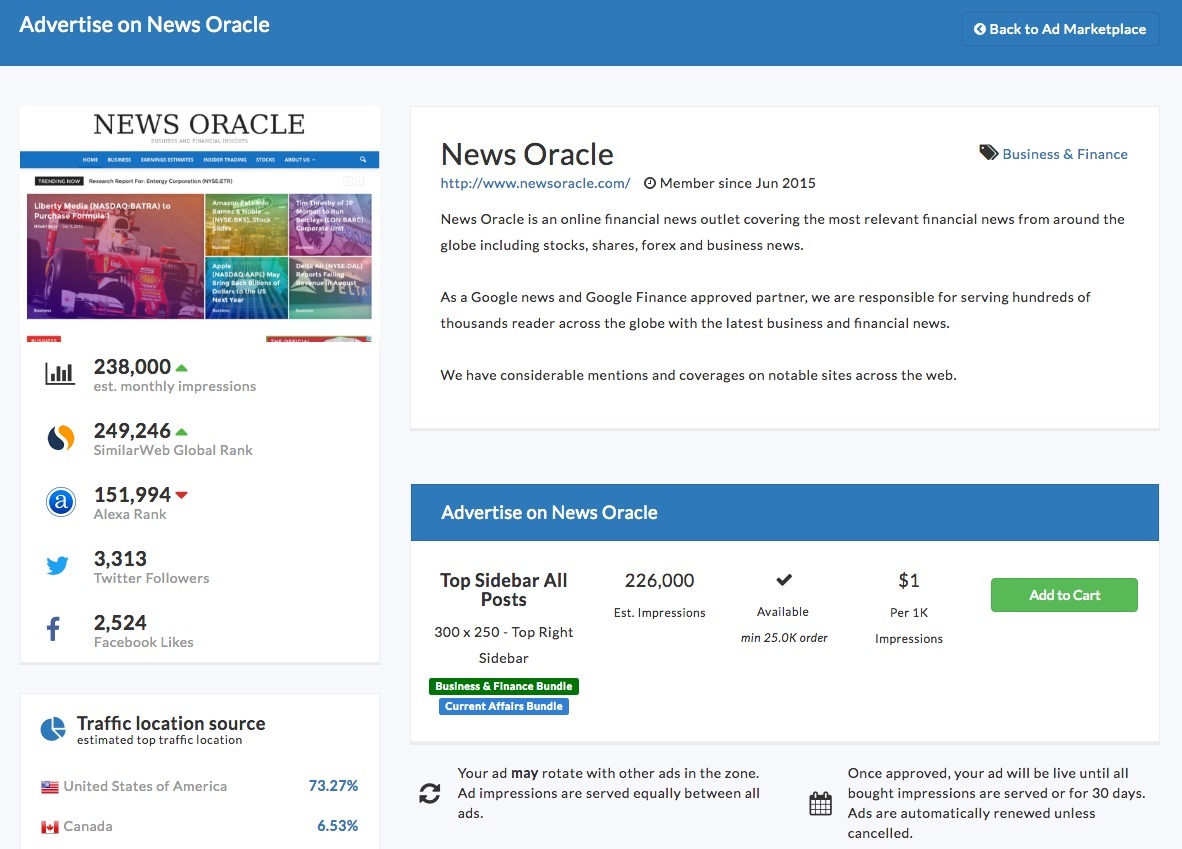
Task: Click the green up arrow beside 238,000
Action: [x=181, y=368]
